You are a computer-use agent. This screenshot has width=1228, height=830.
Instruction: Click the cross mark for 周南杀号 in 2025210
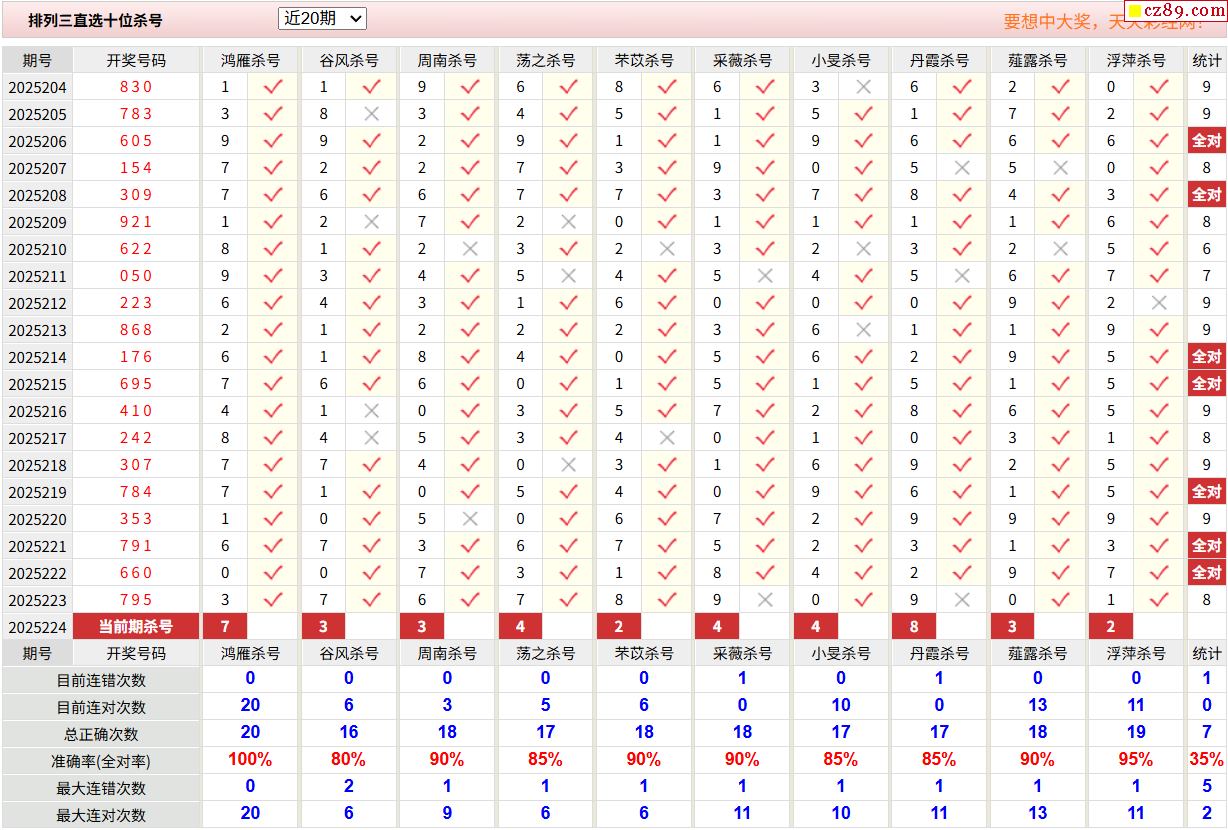470,249
